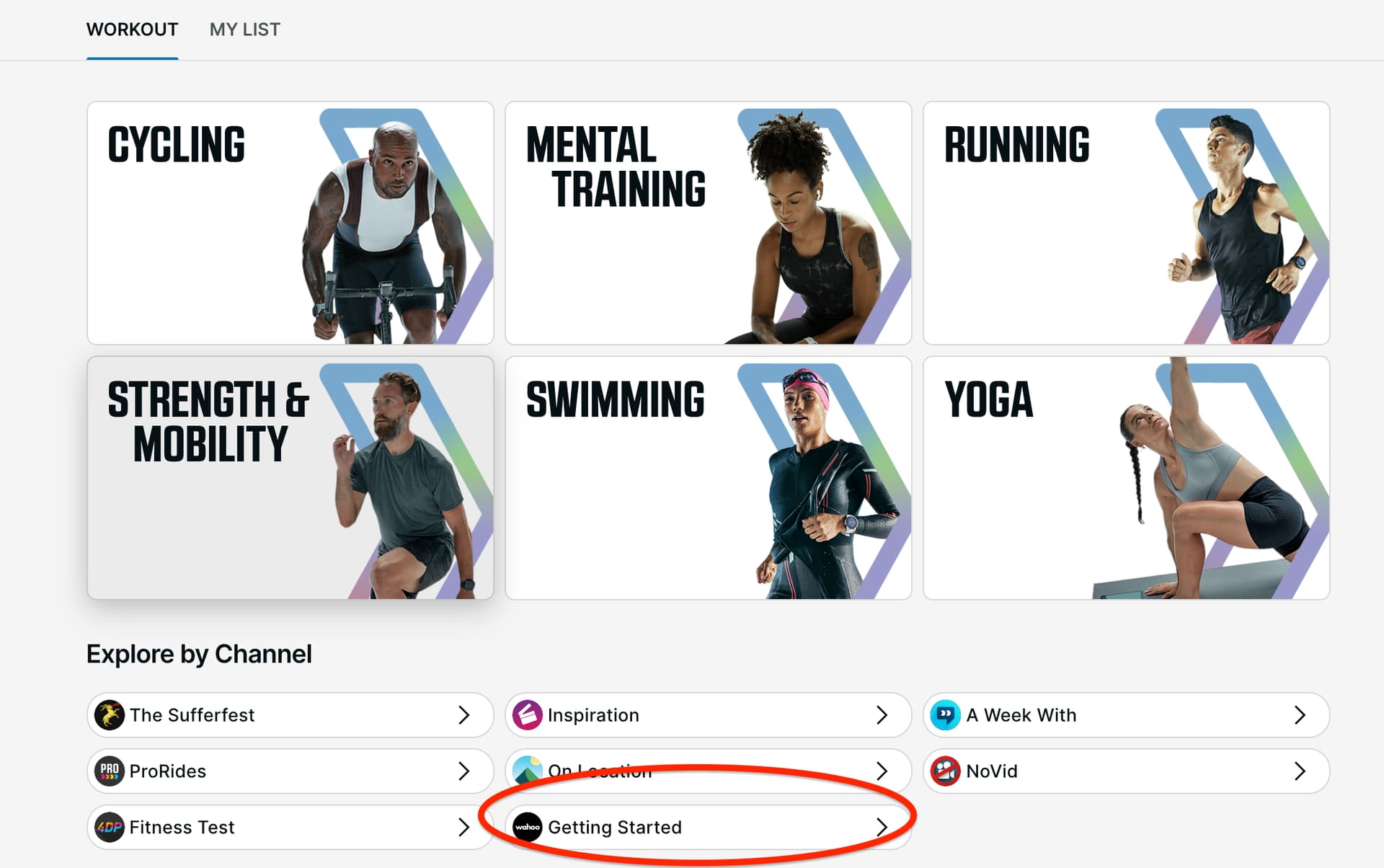Image resolution: width=1384 pixels, height=868 pixels.
Task: Click the Inspiration channel pink icon
Action: pyautogui.click(x=528, y=715)
